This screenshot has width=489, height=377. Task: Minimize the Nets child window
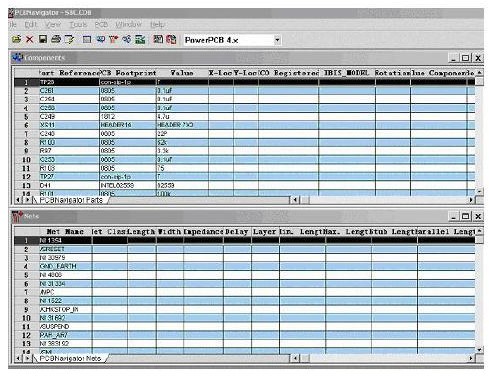453,216
